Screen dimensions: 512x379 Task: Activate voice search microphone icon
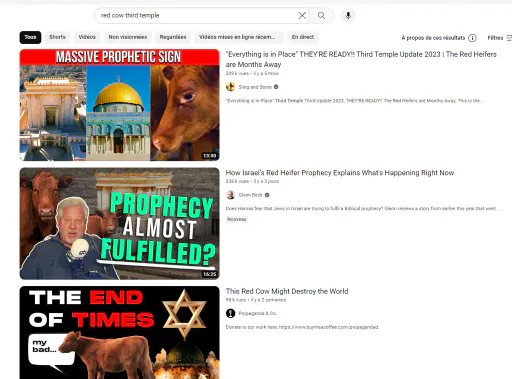click(348, 15)
